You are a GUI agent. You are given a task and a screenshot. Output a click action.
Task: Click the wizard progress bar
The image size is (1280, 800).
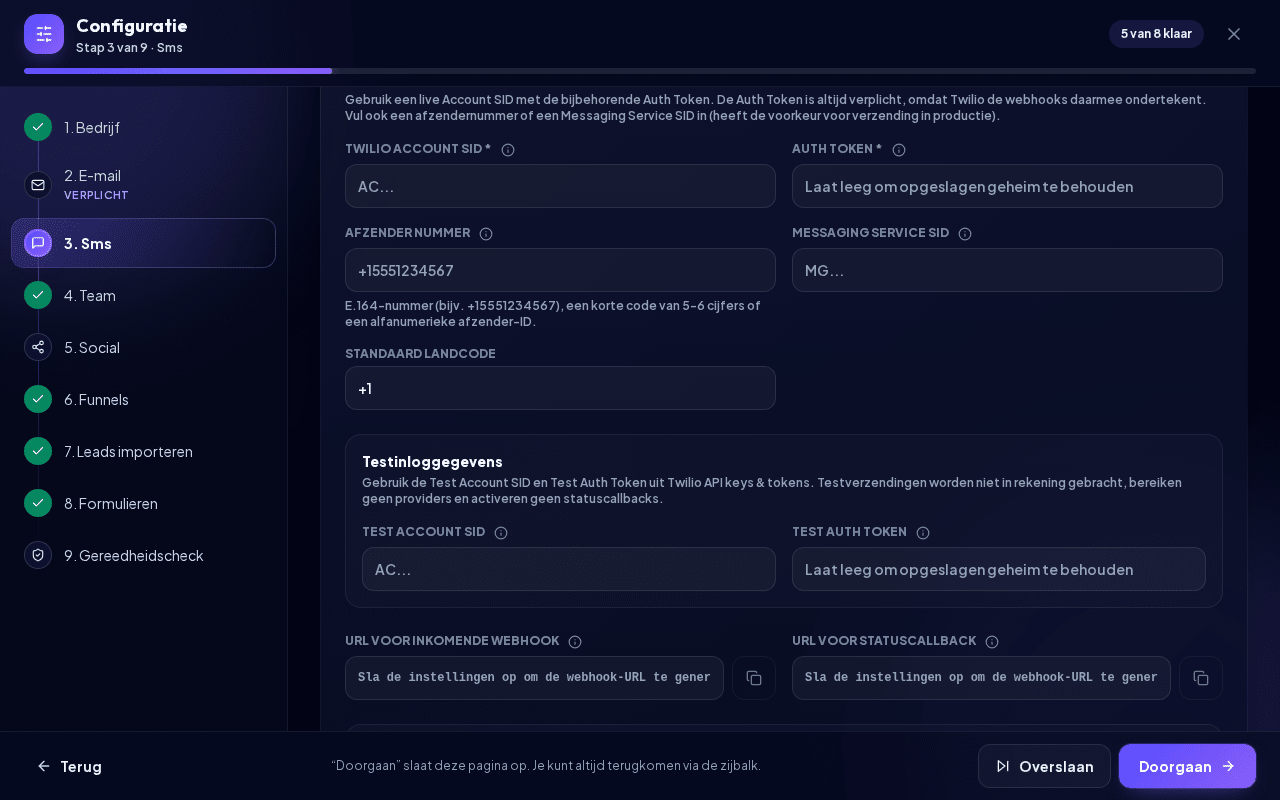(640, 71)
